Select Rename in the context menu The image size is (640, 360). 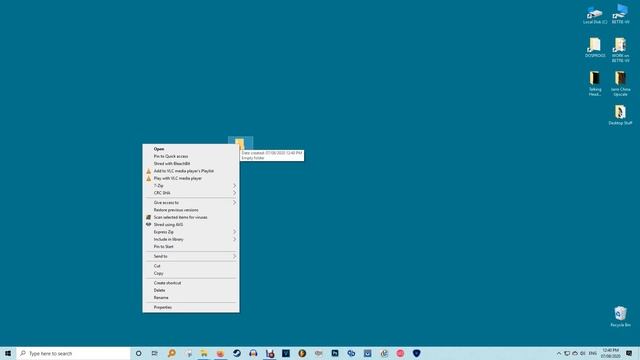(191, 298)
